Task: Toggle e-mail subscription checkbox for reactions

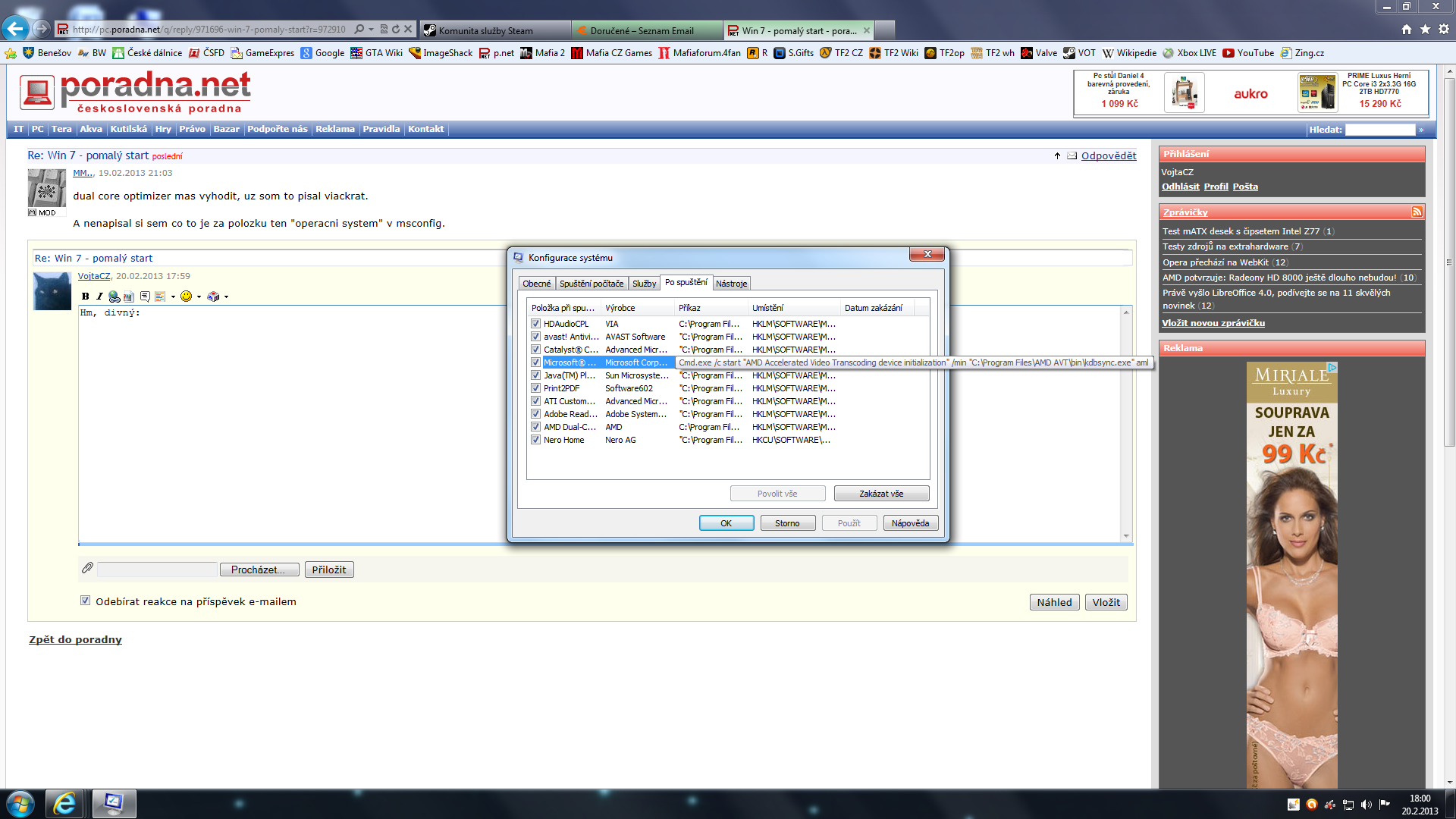Action: pyautogui.click(x=86, y=601)
